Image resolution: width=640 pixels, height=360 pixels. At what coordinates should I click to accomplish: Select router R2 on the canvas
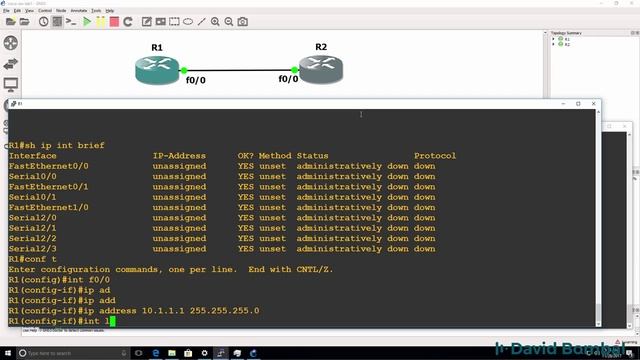tap(321, 69)
